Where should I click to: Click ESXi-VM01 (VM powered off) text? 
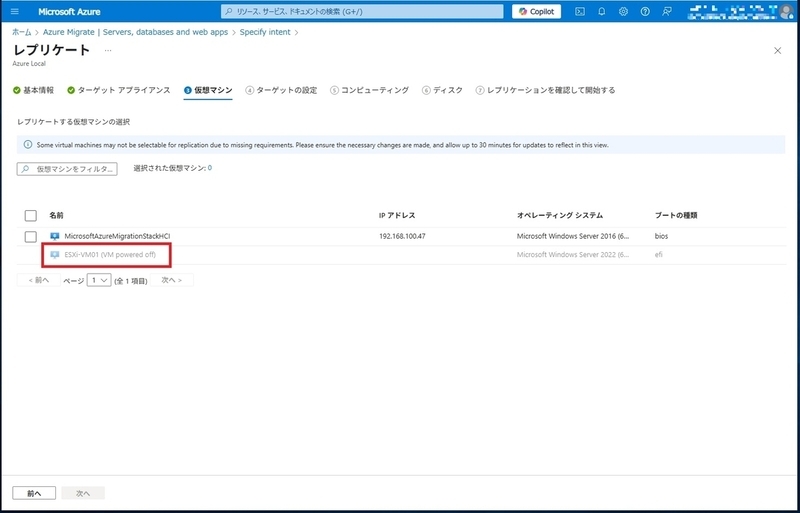pyautogui.click(x=110, y=255)
